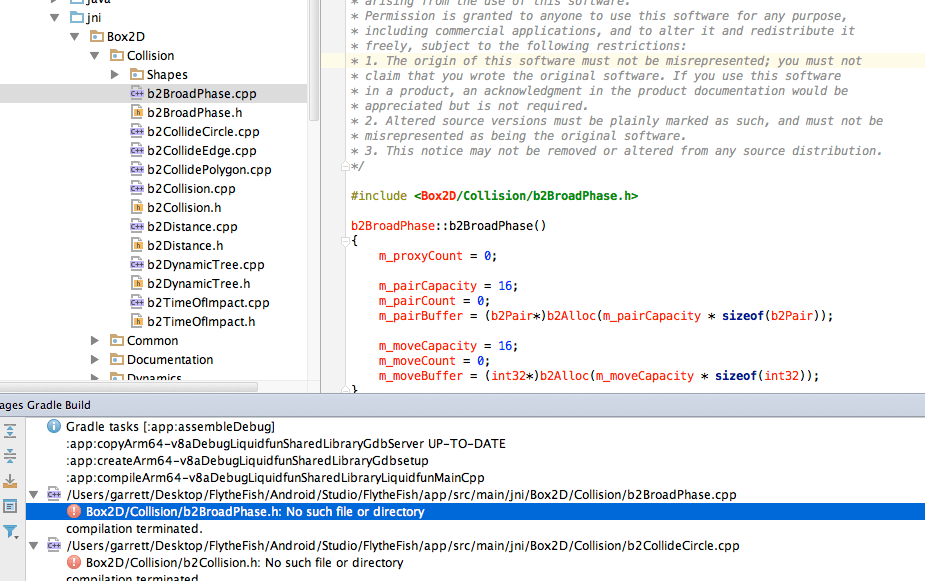Click m_proxyCount variable in the editor
925x581 pixels.
click(421, 256)
